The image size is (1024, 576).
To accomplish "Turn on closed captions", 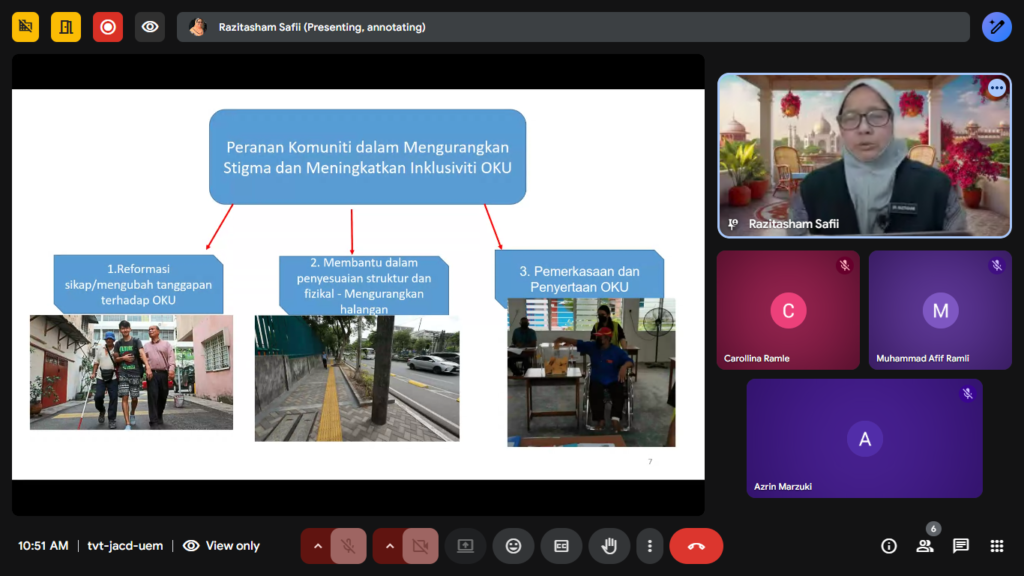I will click(561, 546).
